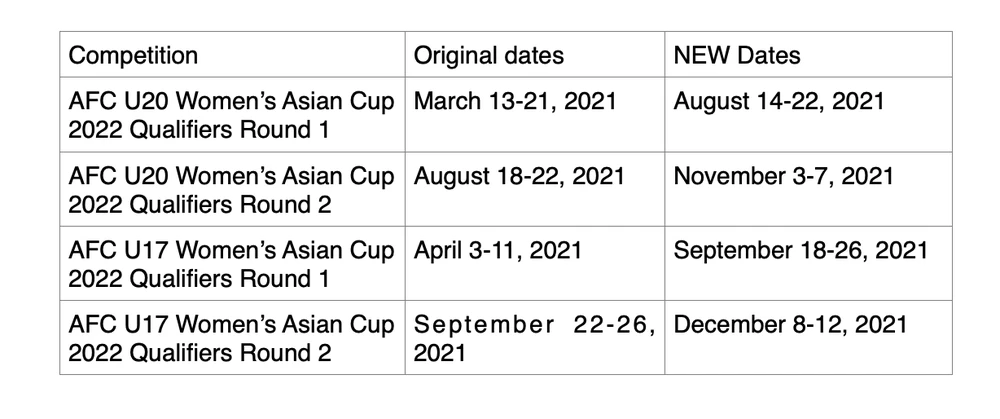The height and width of the screenshot is (419, 1000).
Task: Click the word "April" in the table
Action: (x=434, y=251)
